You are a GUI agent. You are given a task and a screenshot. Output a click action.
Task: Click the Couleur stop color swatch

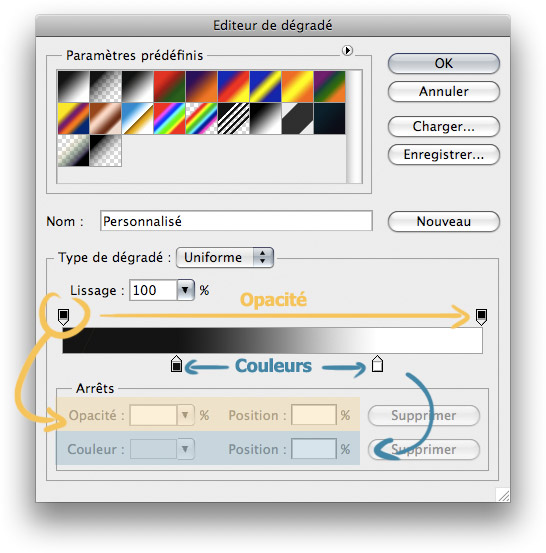[153, 449]
